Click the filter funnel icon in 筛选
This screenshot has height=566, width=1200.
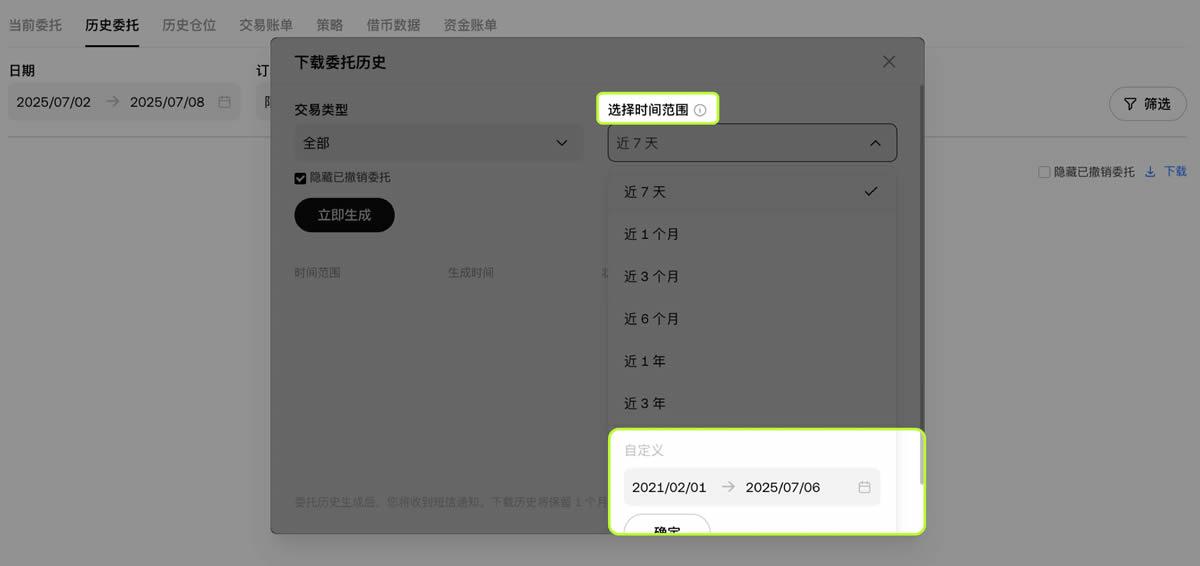coord(1130,104)
